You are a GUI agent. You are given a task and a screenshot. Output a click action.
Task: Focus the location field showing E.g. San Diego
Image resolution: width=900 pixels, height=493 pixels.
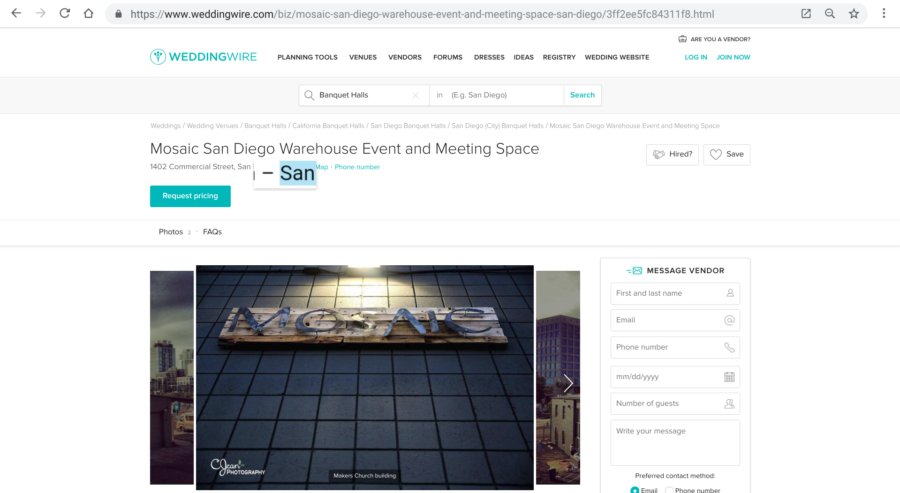pos(496,95)
